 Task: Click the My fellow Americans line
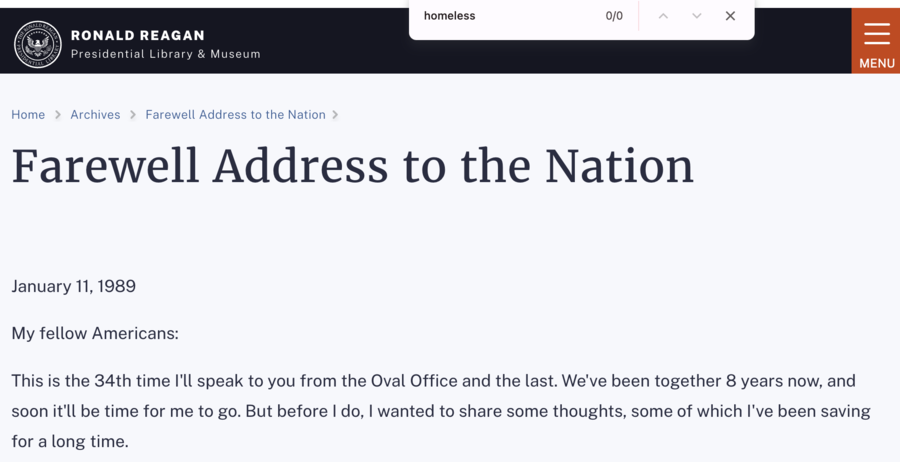pos(95,333)
